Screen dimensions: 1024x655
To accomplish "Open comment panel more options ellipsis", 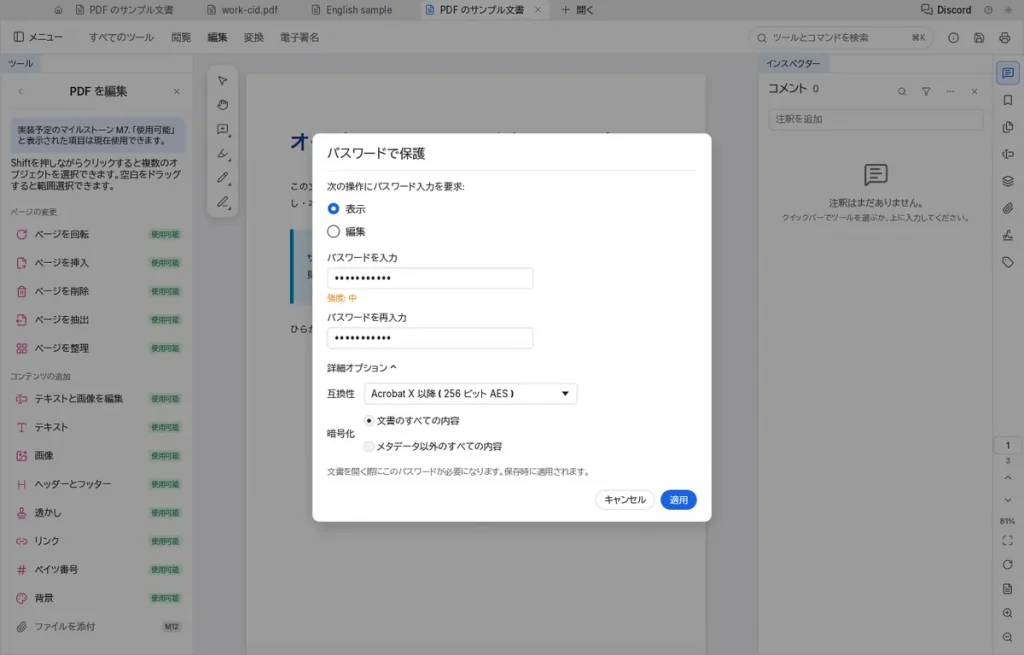I will tap(950, 91).
